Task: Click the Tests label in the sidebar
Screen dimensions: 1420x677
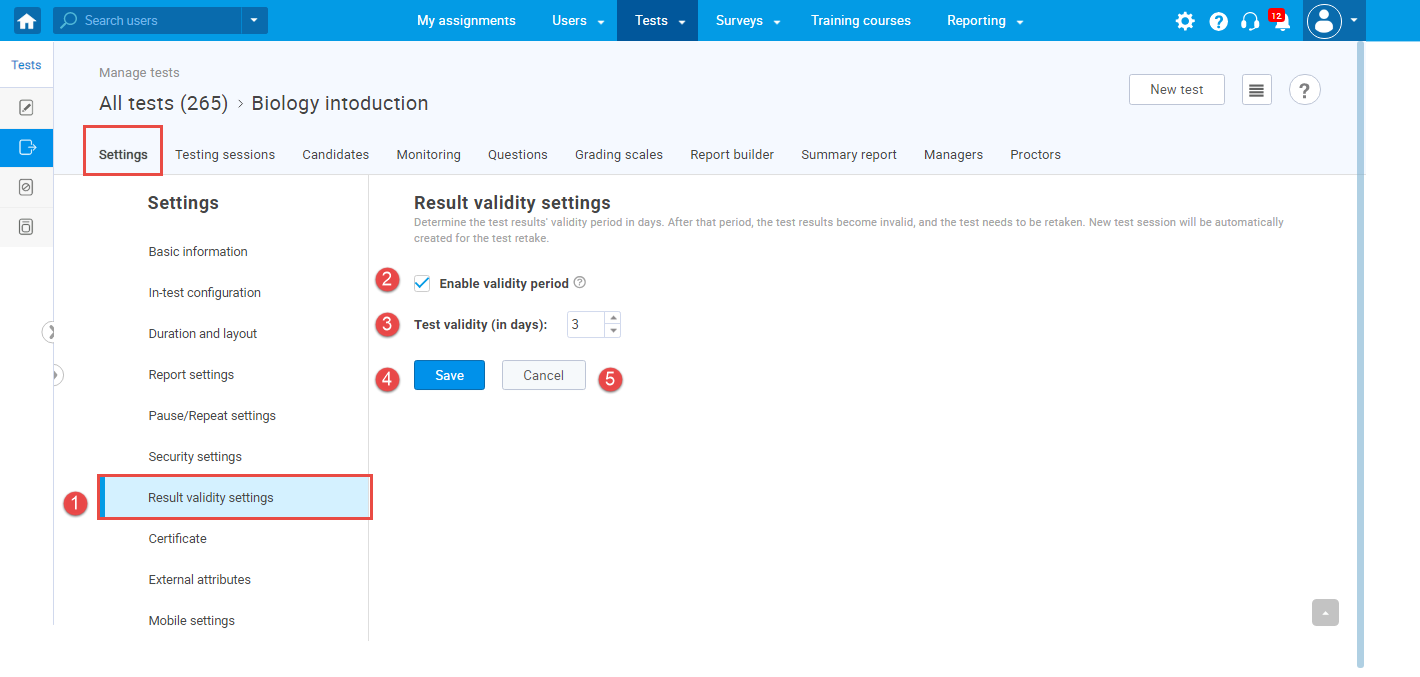Action: pyautogui.click(x=27, y=65)
